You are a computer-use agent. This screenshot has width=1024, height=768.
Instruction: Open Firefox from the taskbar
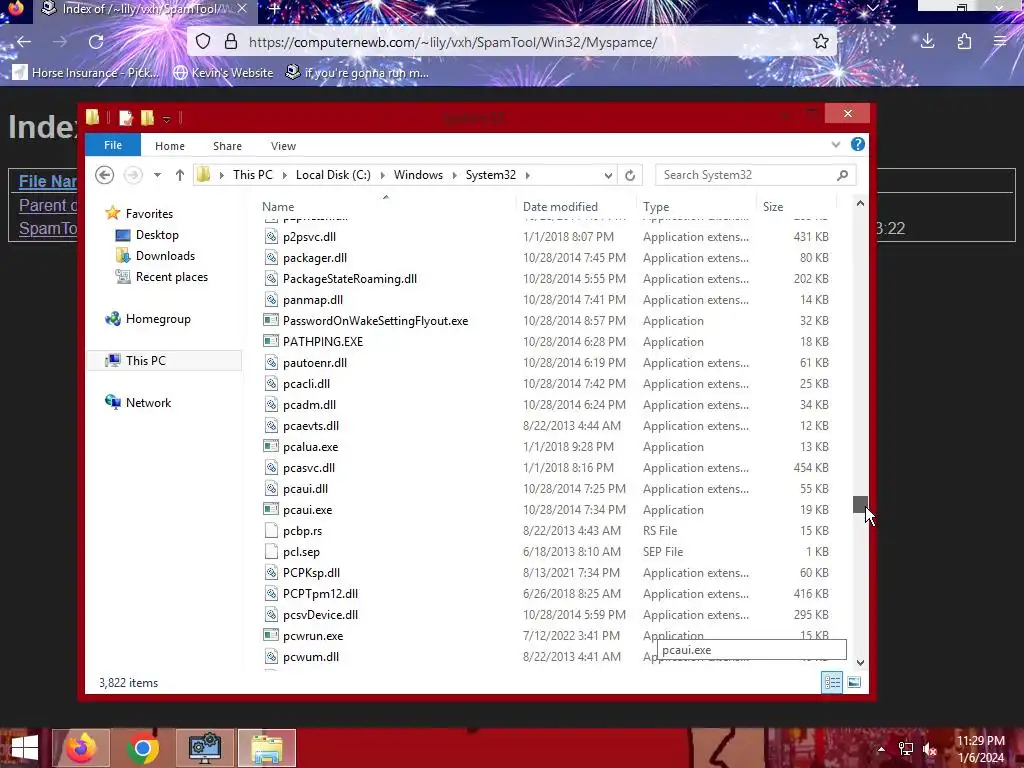pyautogui.click(x=81, y=748)
